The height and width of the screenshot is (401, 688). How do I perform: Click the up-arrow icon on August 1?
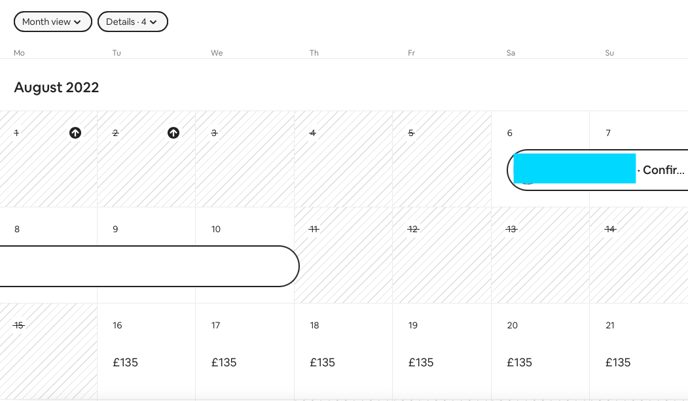pos(75,132)
